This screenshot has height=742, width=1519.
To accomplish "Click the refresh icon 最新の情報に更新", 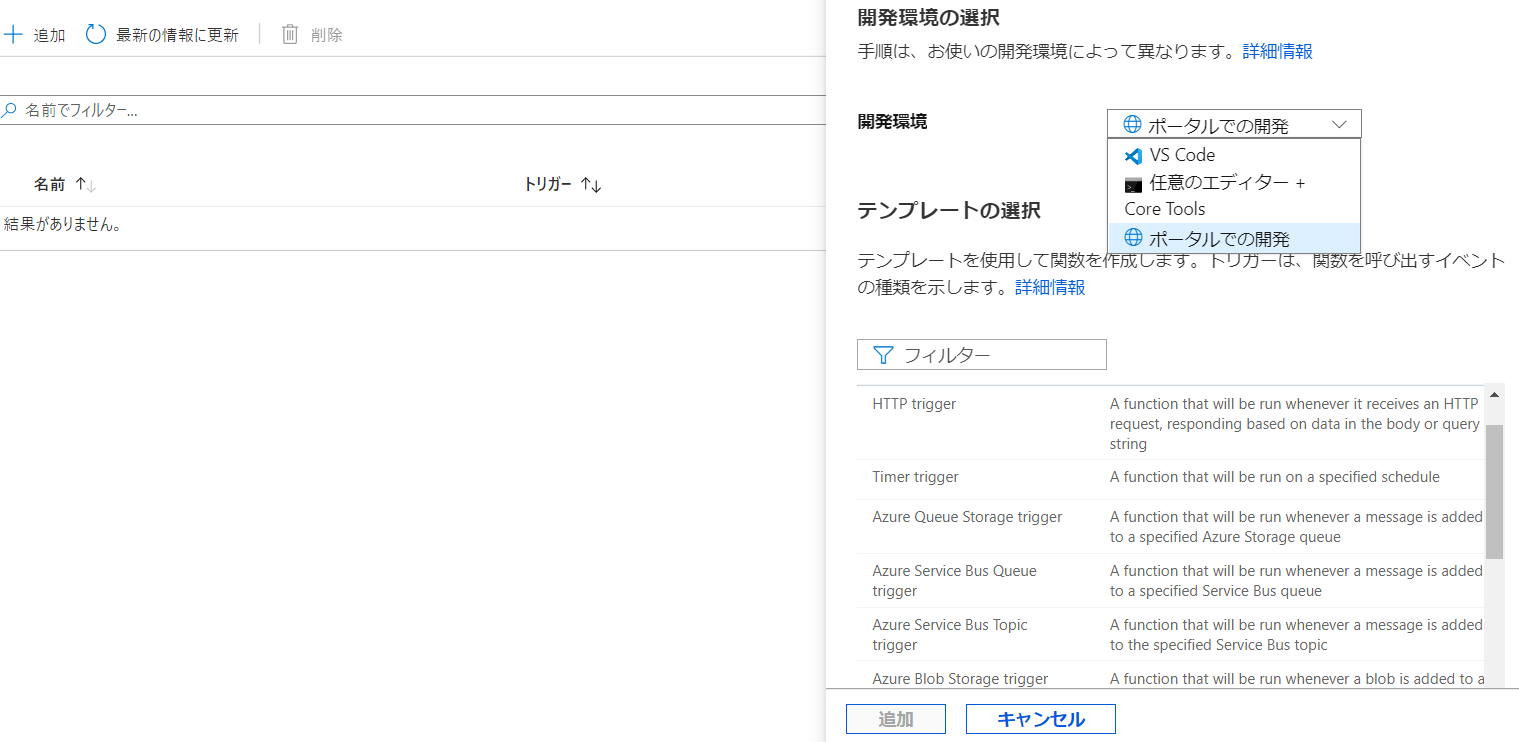I will point(96,35).
